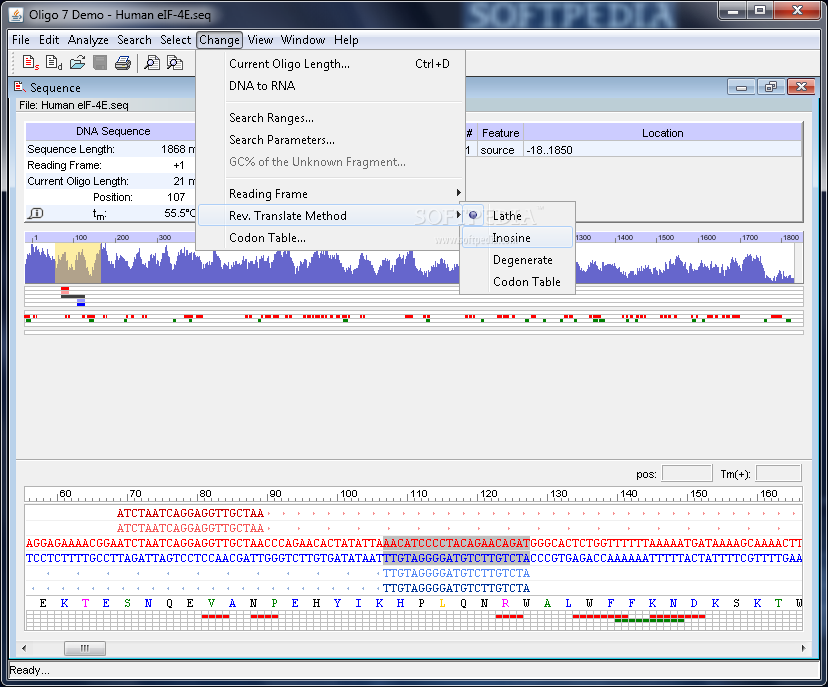Image resolution: width=828 pixels, height=687 pixels.
Task: Choose Search Ranges menu entry
Action: 331,118
